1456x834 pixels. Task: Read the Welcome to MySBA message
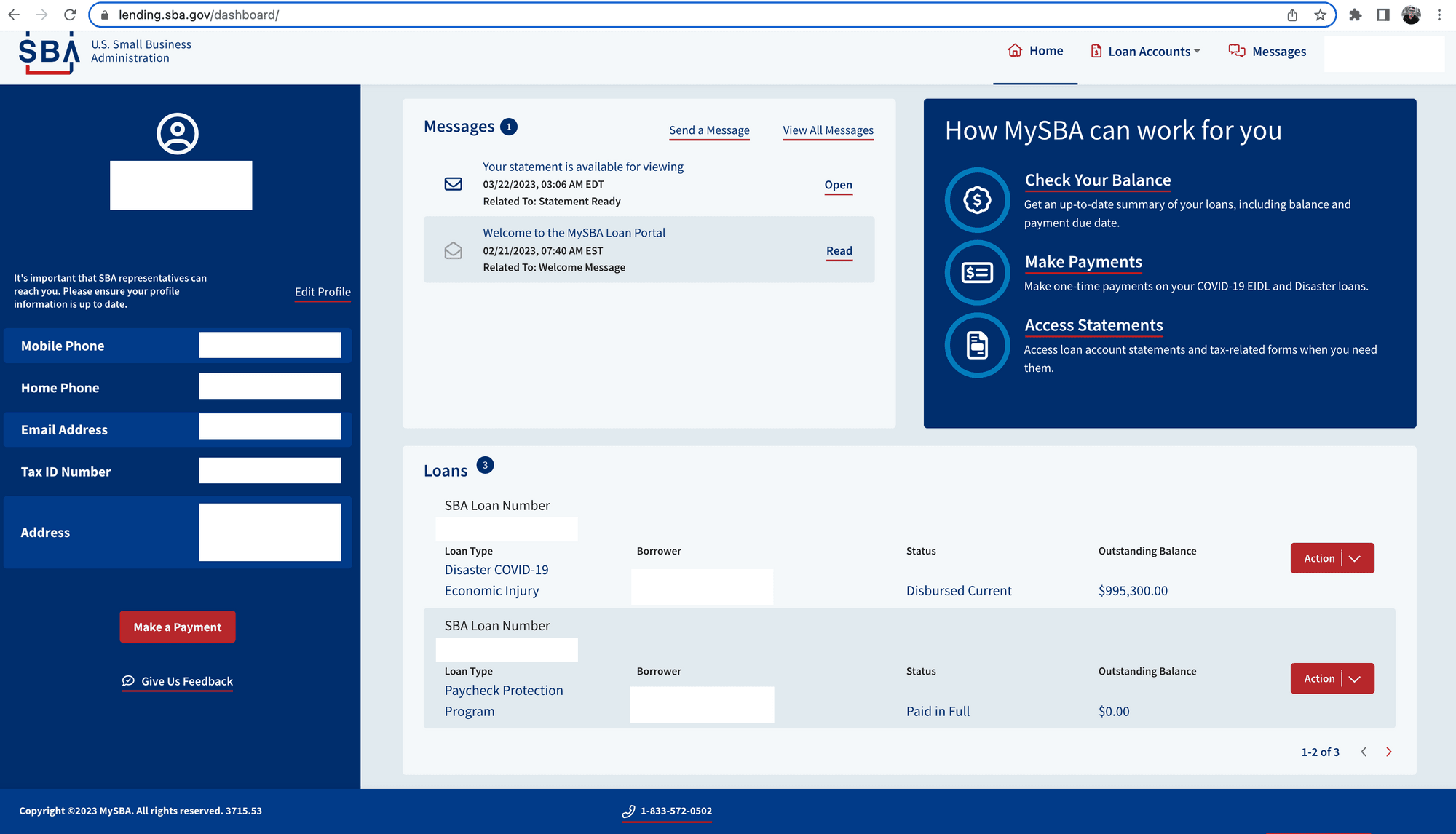[x=839, y=251]
